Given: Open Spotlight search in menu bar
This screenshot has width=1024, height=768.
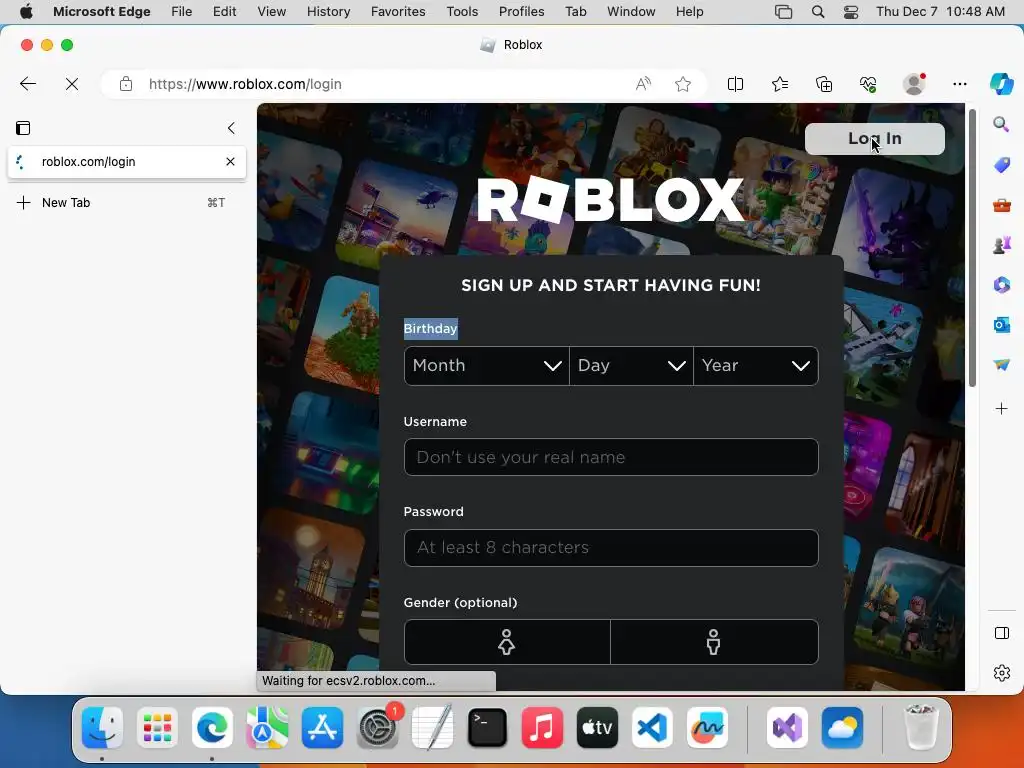Looking at the screenshot, I should (818, 11).
